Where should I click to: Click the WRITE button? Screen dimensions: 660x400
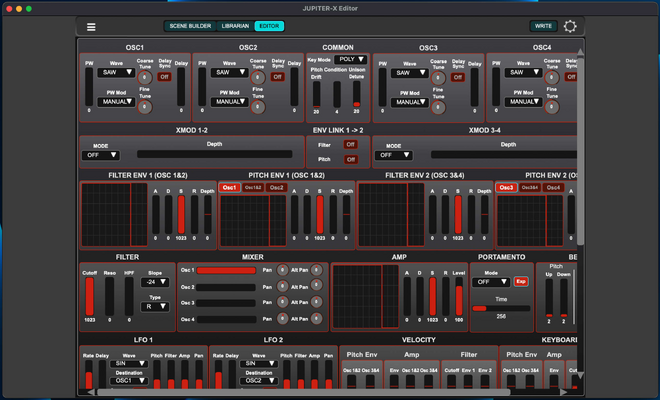pyautogui.click(x=543, y=26)
